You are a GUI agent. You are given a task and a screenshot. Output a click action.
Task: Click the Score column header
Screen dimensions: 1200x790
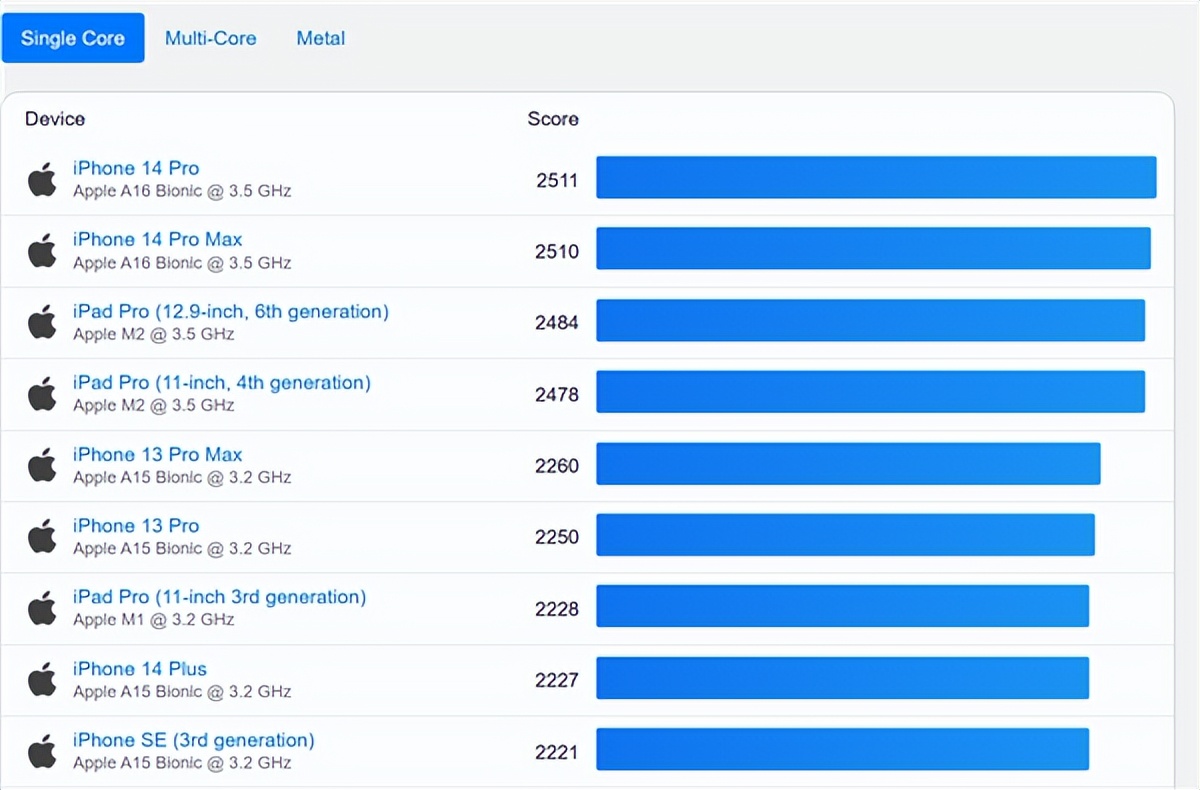click(x=553, y=118)
